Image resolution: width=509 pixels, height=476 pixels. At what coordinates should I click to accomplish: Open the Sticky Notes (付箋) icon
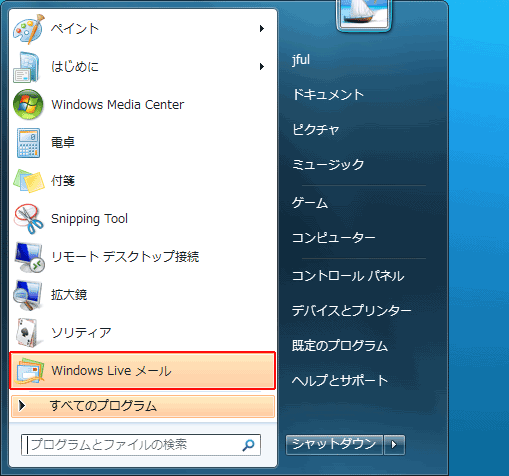(x=28, y=181)
